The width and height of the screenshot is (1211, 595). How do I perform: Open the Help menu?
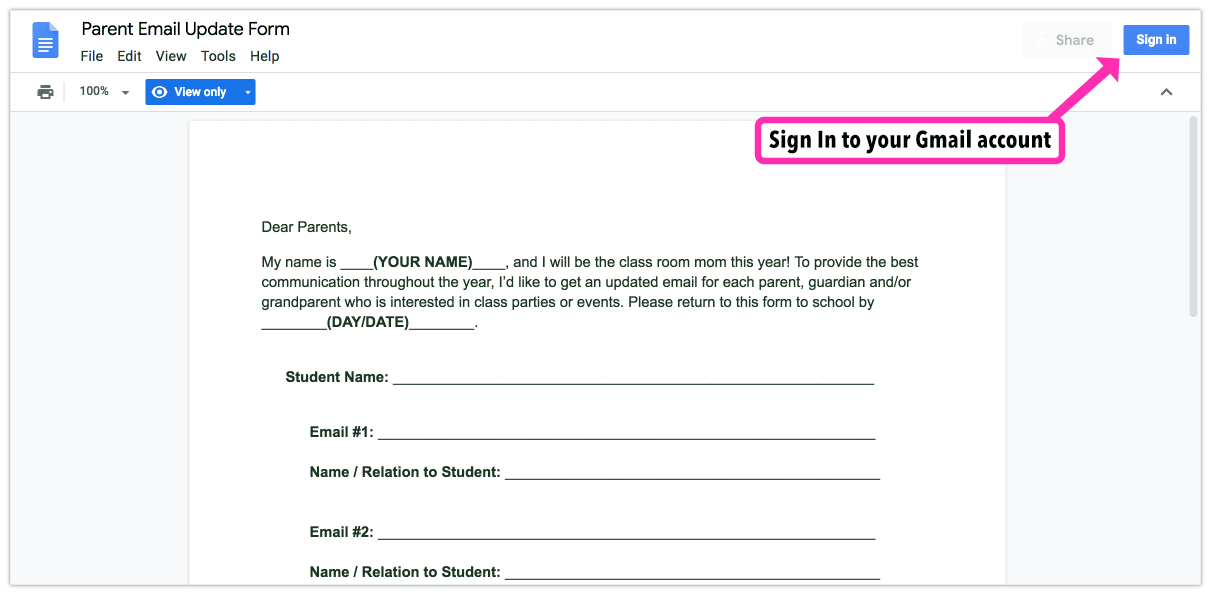click(265, 56)
